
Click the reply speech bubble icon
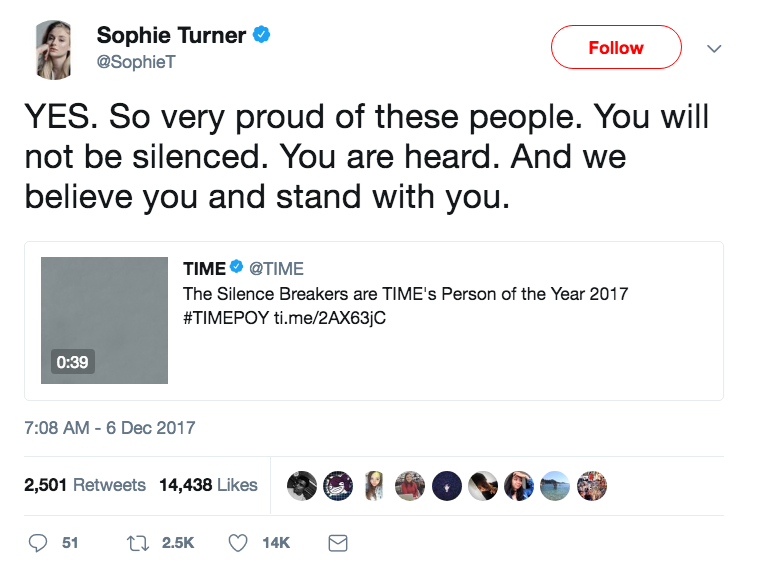(38, 543)
